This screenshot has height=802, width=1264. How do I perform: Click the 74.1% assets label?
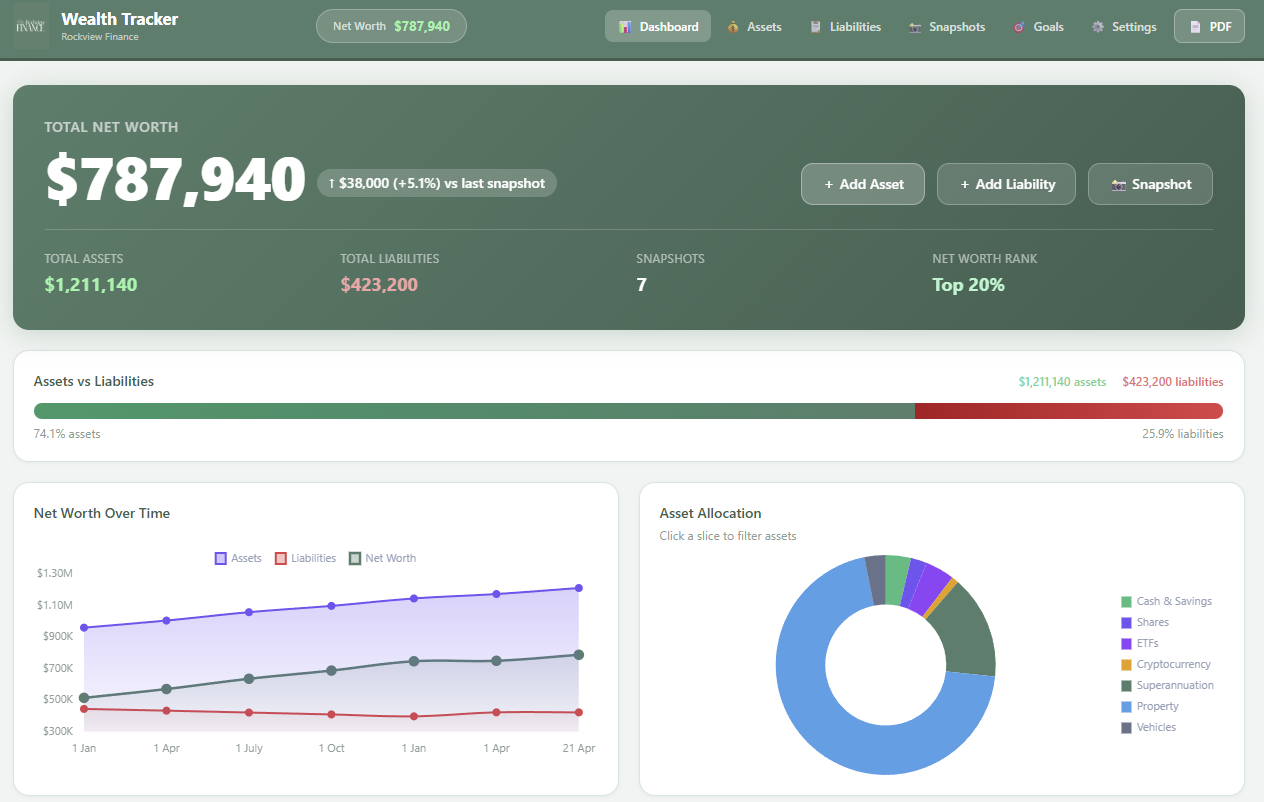click(x=67, y=434)
